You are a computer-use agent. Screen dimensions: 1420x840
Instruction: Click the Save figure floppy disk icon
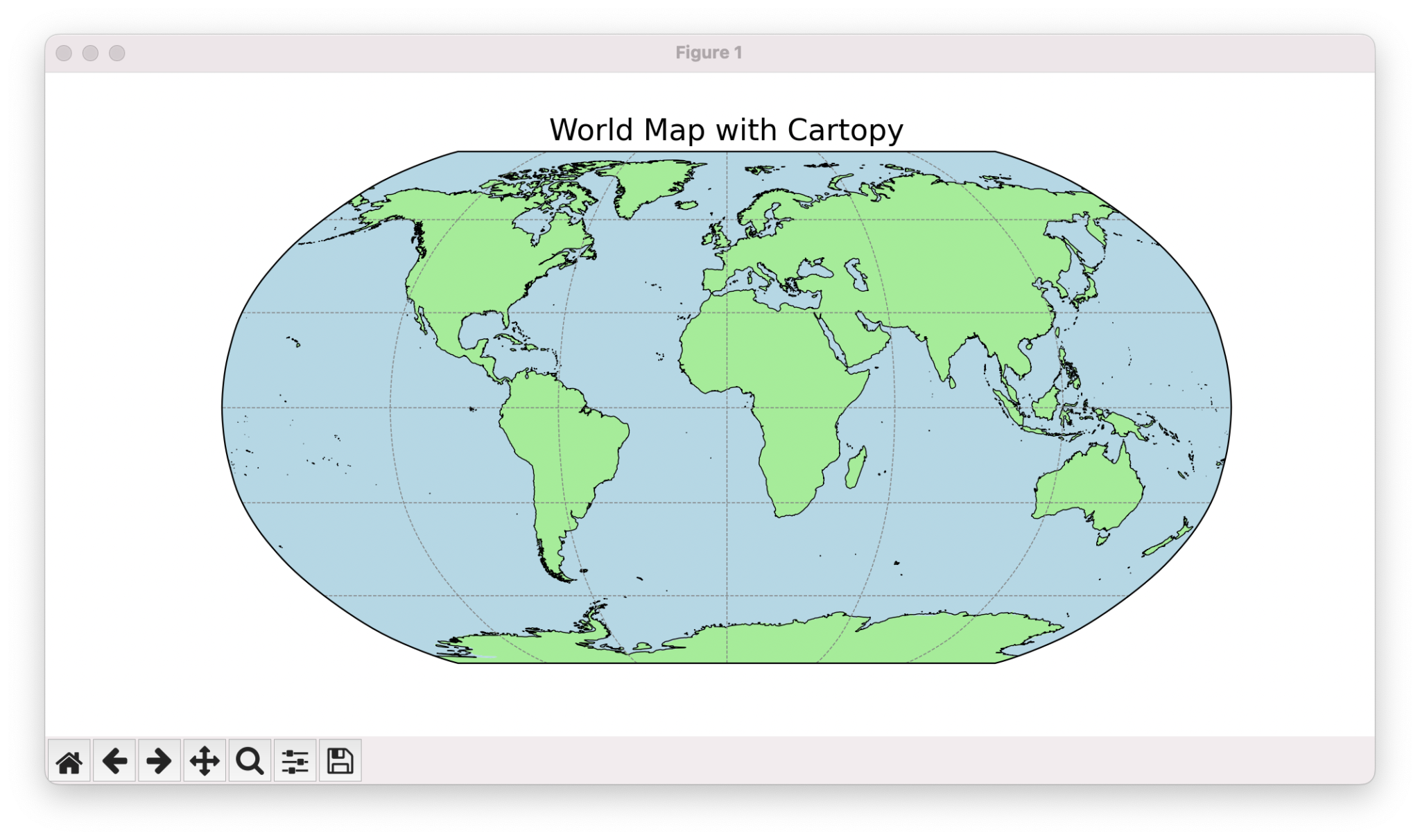click(x=339, y=760)
